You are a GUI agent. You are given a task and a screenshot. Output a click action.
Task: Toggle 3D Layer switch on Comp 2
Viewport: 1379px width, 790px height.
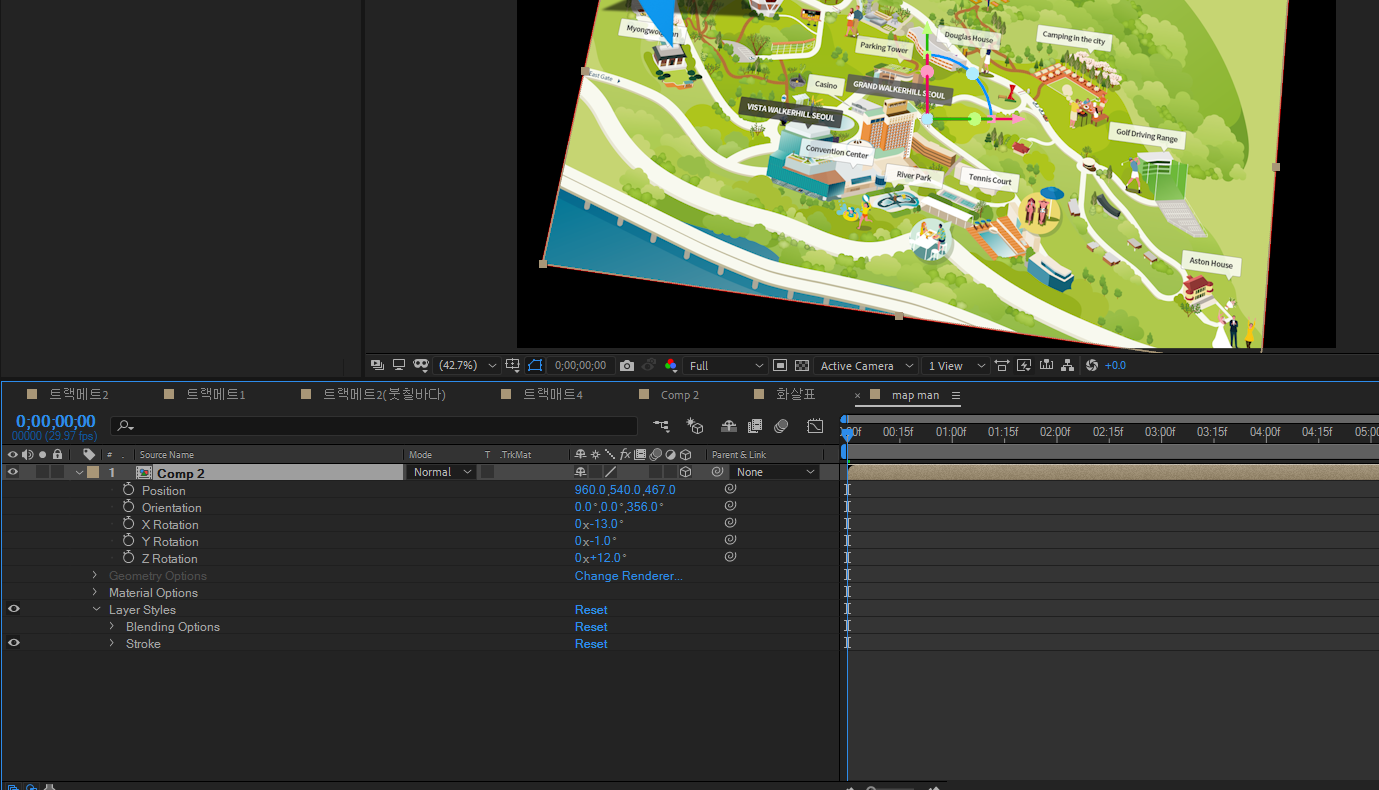tap(685, 472)
